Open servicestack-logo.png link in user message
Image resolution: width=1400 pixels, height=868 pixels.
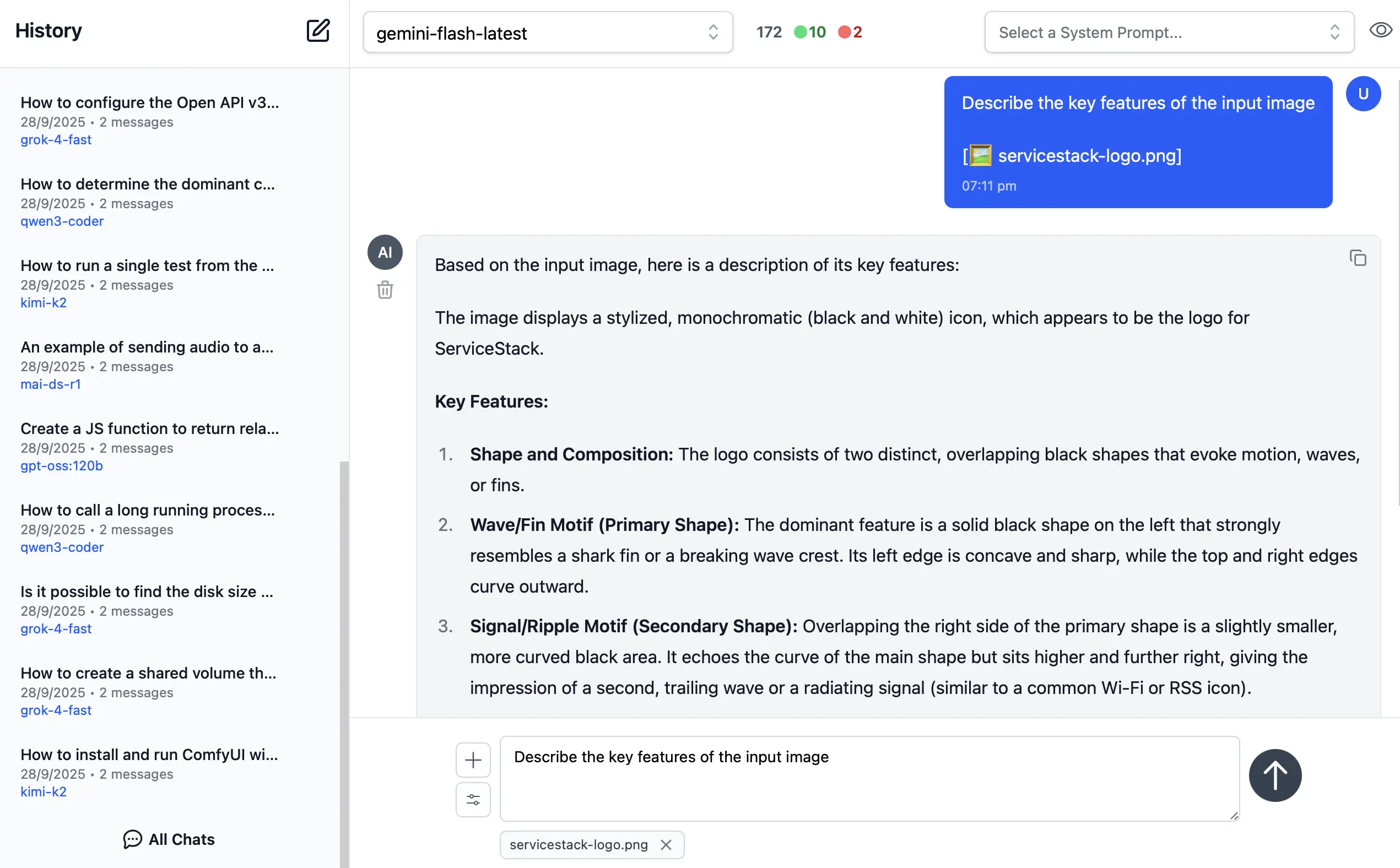[x=1089, y=155]
